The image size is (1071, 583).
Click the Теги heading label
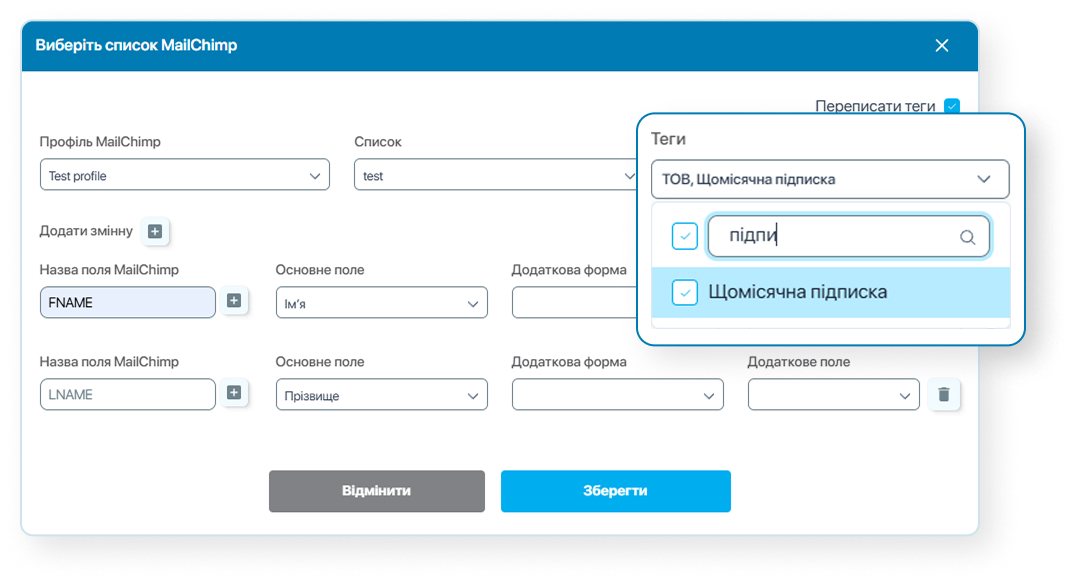[669, 139]
